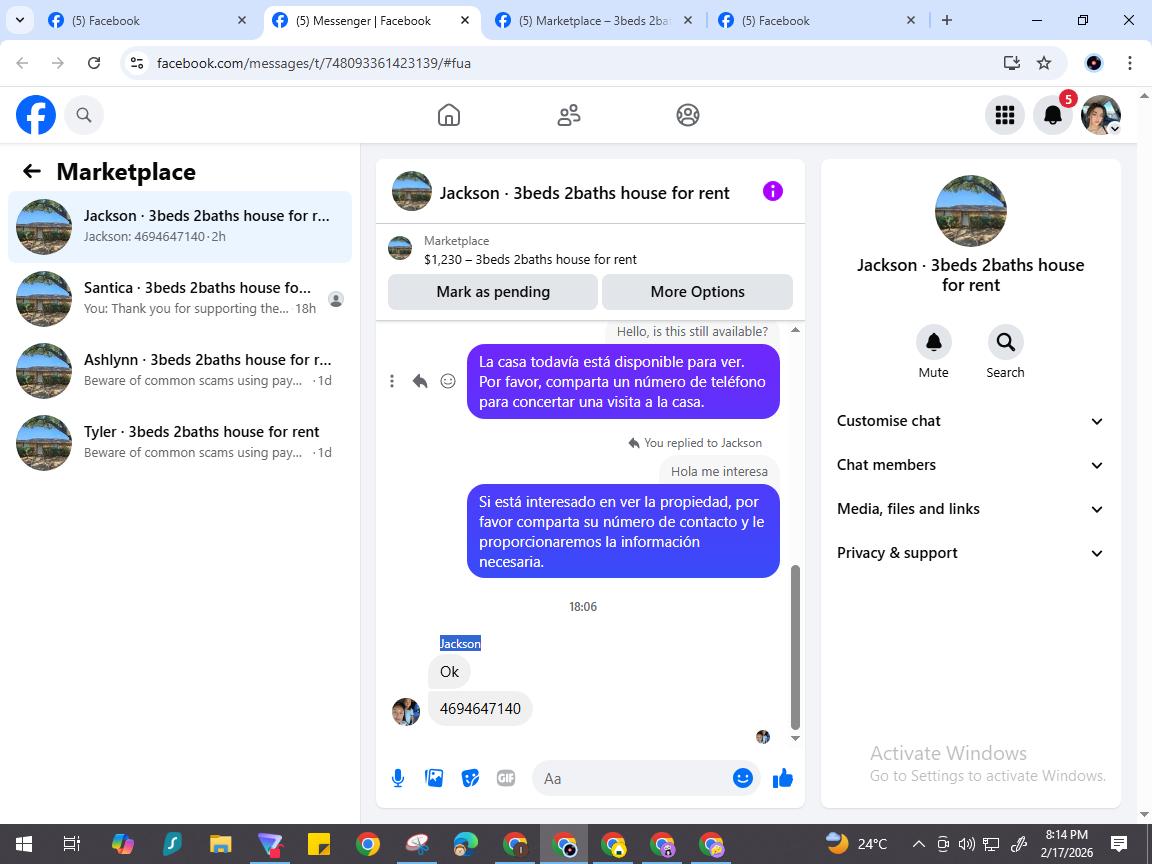This screenshot has height=864, width=1152.
Task: Open Chrome three-dot menu
Action: pos(1130,63)
